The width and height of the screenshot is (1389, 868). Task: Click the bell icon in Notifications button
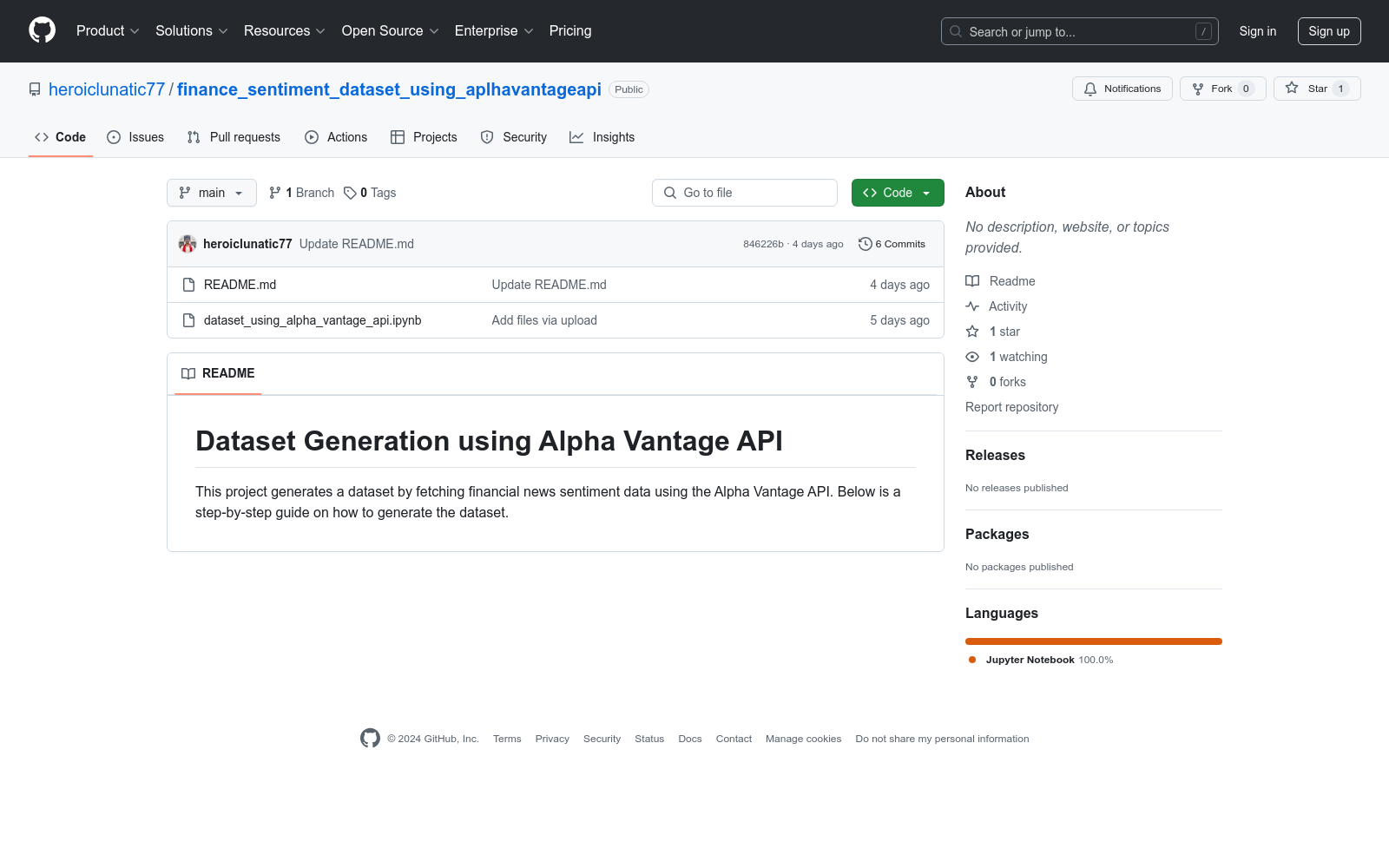pos(1090,89)
